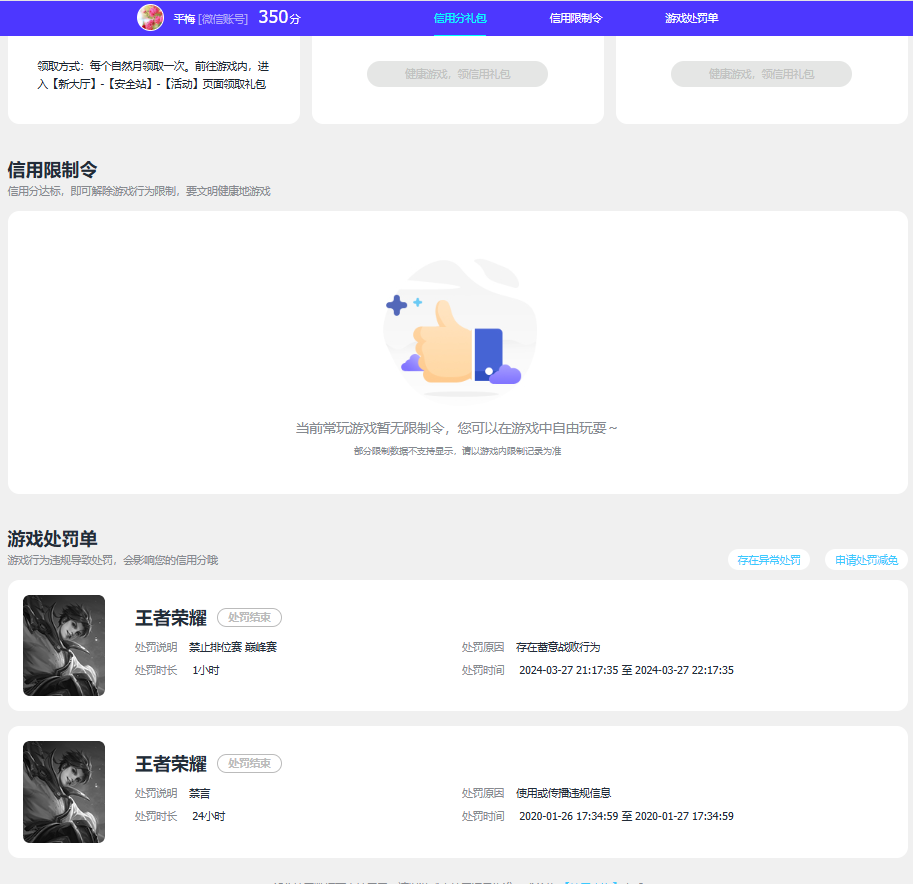This screenshot has height=884, width=913.
Task: Click the [微信账号] account label
Action: coord(223,19)
